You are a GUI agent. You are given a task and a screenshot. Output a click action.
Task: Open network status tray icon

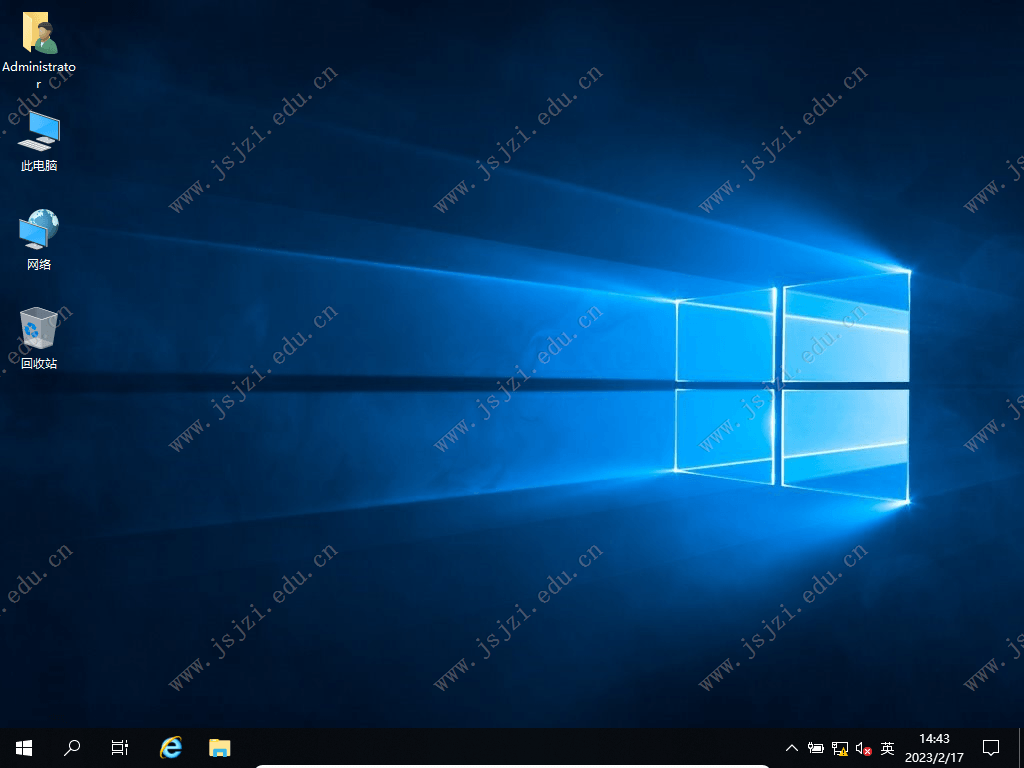(840, 748)
